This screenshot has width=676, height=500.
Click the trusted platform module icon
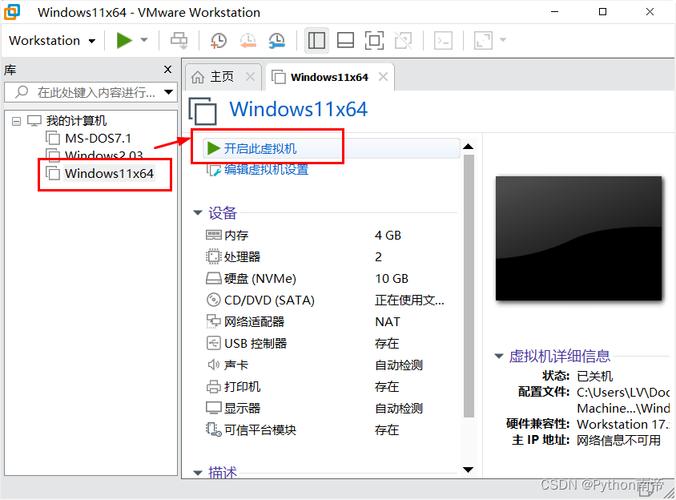(x=213, y=429)
